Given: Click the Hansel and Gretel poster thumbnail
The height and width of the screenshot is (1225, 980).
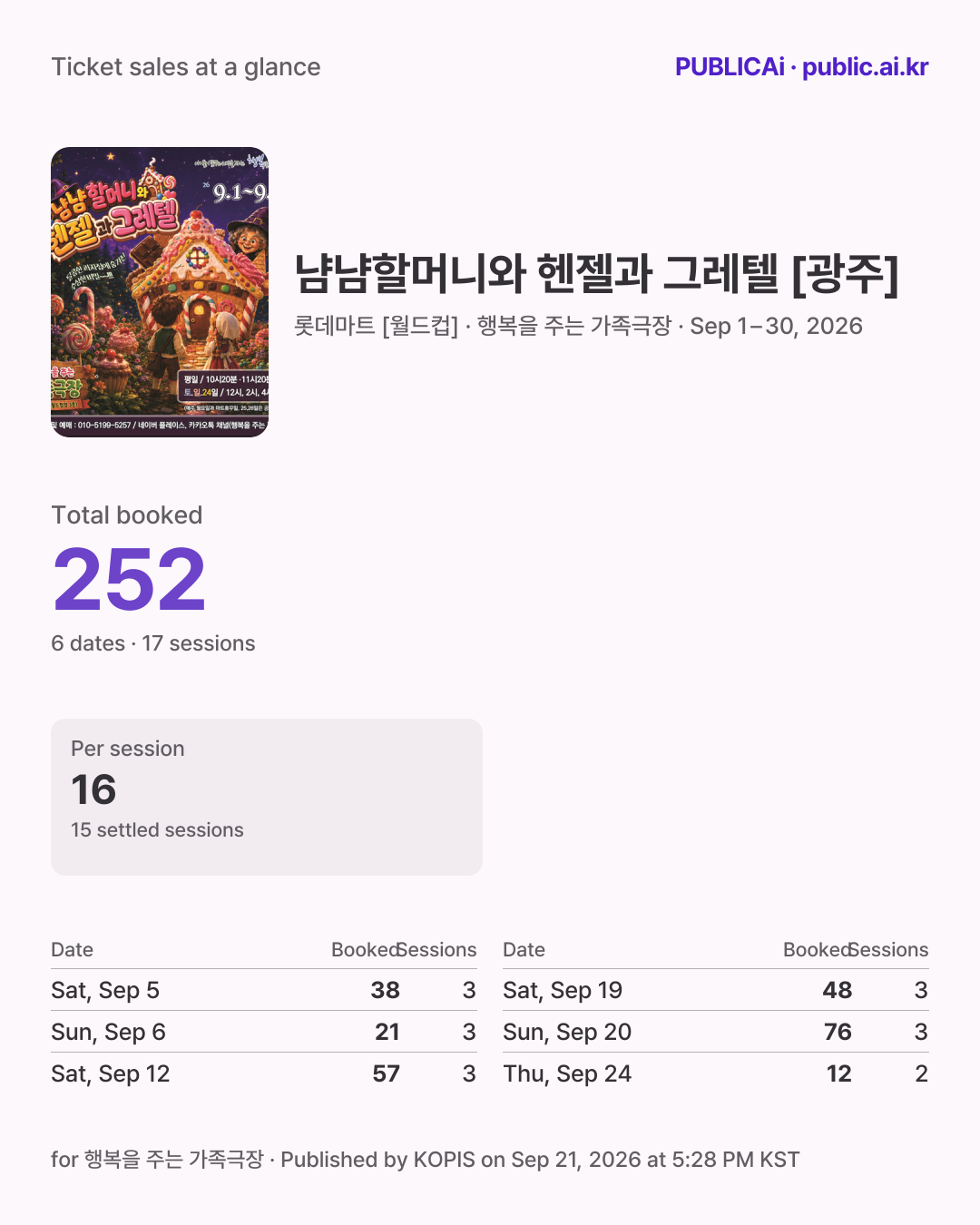Looking at the screenshot, I should point(160,292).
